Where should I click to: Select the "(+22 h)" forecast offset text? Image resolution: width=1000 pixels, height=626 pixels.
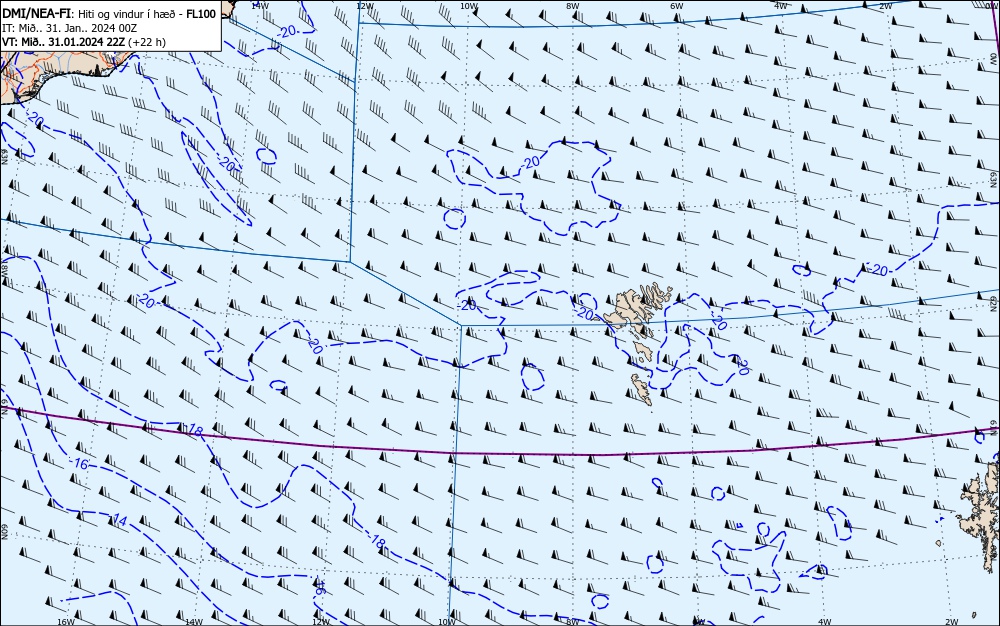(147, 42)
